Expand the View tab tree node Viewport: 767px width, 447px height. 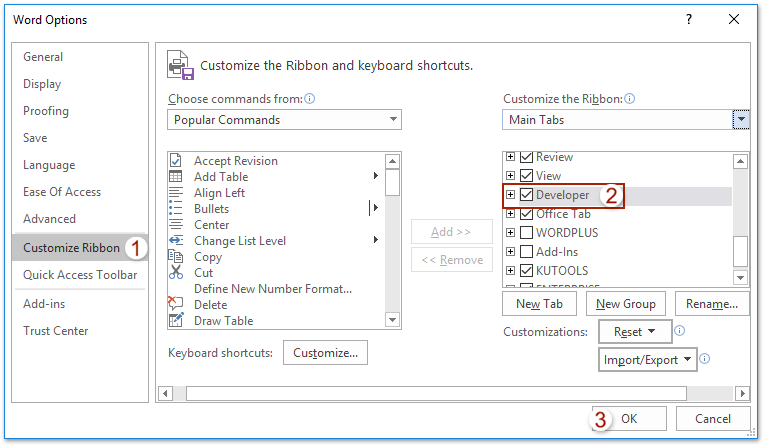tap(510, 175)
